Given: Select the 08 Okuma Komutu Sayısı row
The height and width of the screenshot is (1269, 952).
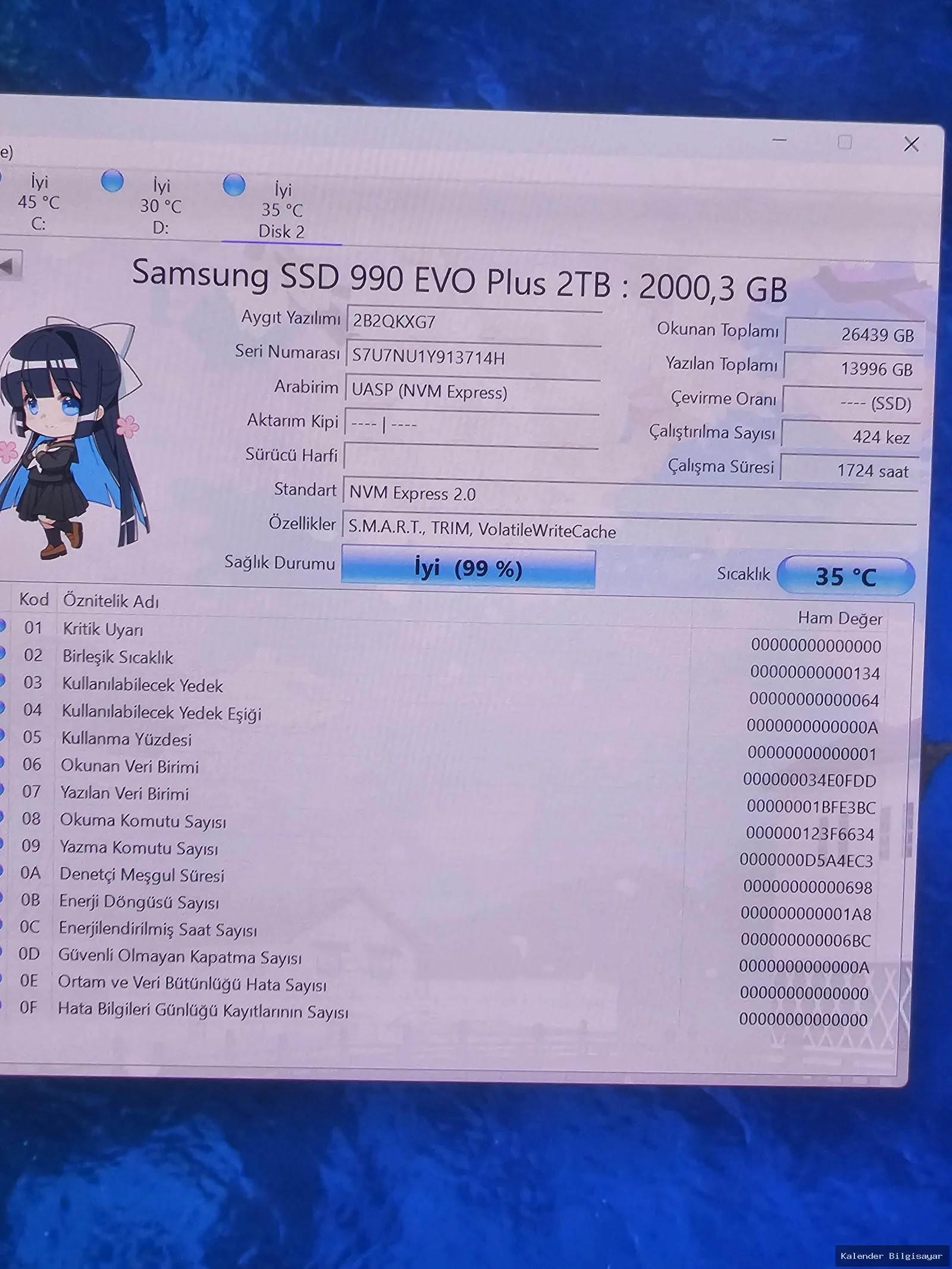Looking at the screenshot, I should (439, 827).
